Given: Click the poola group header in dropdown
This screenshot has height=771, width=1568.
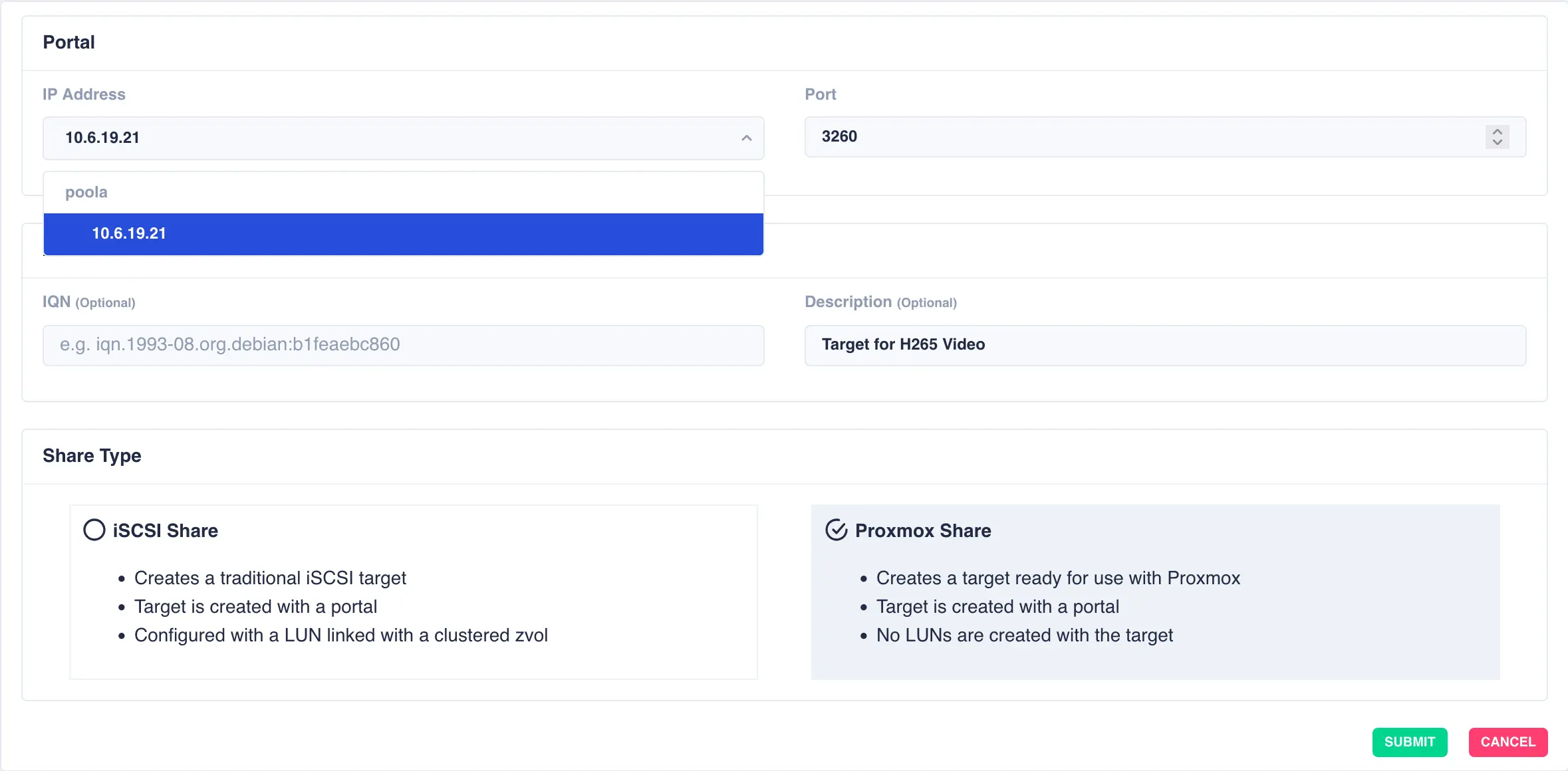Looking at the screenshot, I should pyautogui.click(x=86, y=191).
